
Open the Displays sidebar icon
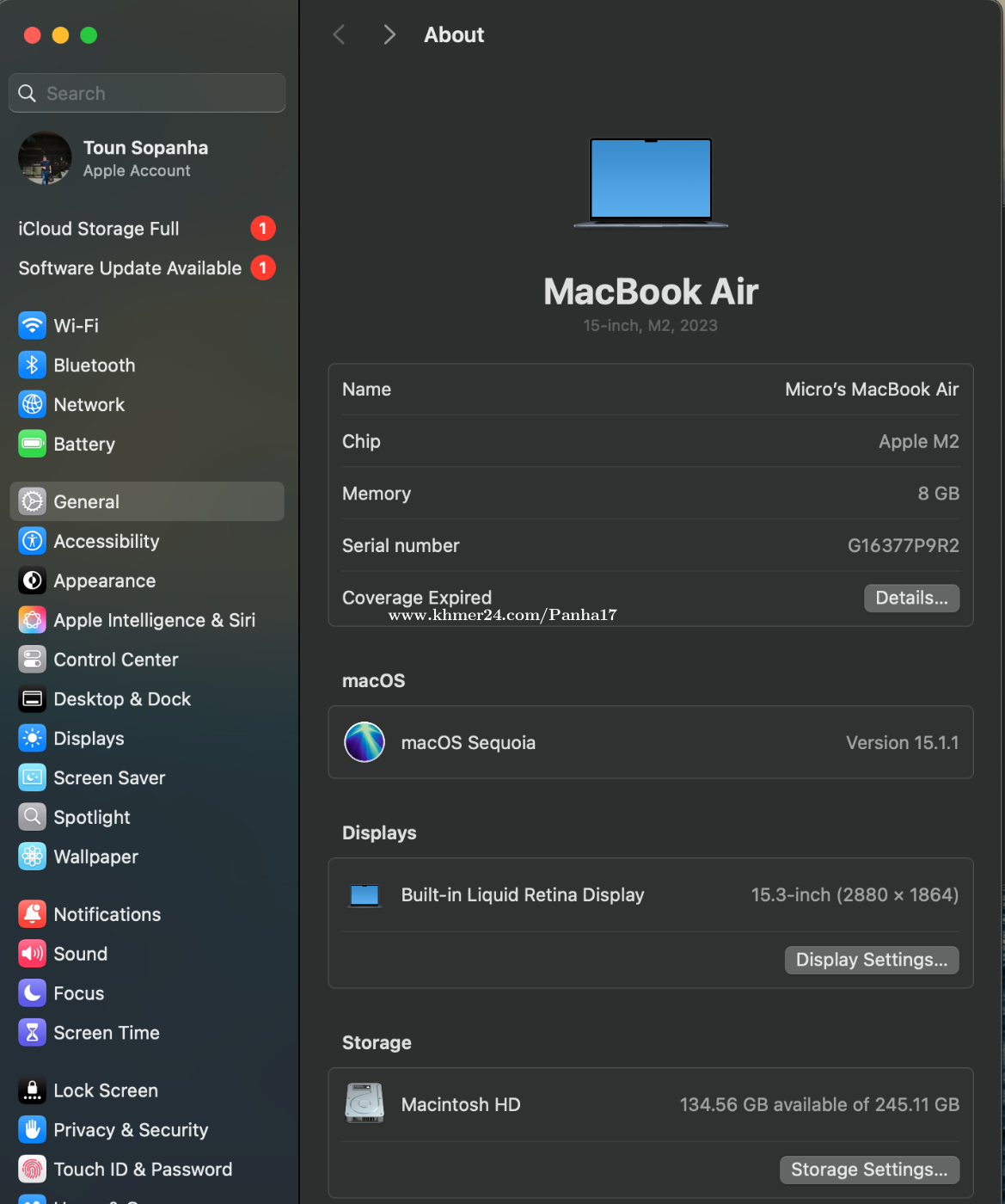33,739
